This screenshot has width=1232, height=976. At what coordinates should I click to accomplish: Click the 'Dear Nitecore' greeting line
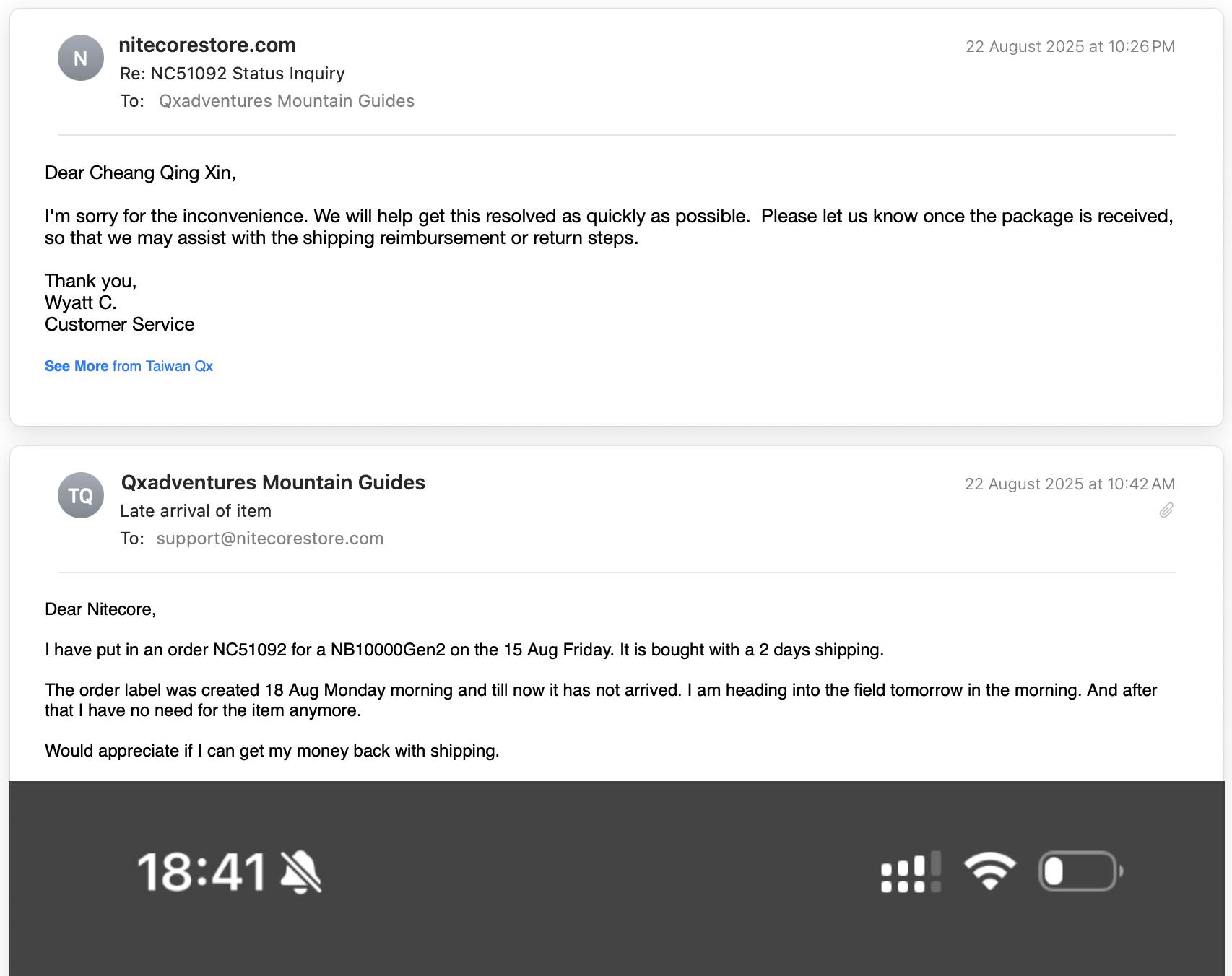click(100, 609)
